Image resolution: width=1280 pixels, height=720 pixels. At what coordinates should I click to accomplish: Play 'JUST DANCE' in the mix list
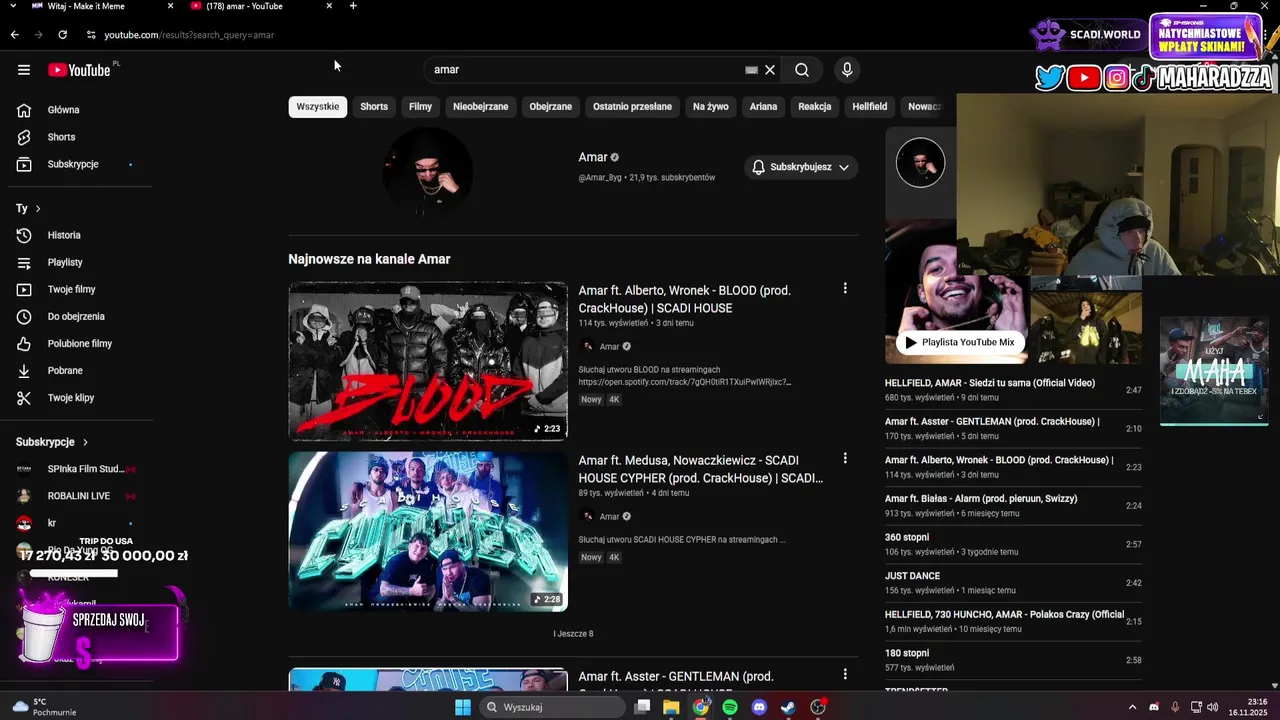tap(1013, 583)
